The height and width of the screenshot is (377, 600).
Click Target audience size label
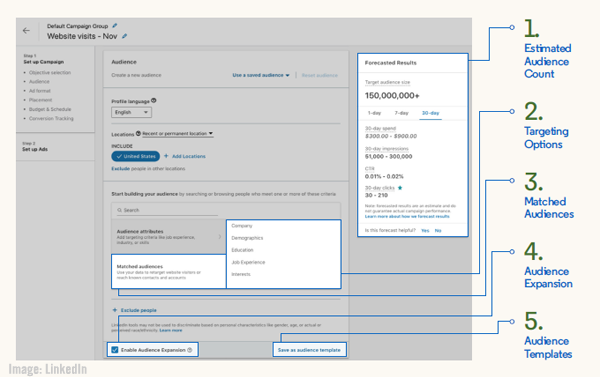[387, 82]
